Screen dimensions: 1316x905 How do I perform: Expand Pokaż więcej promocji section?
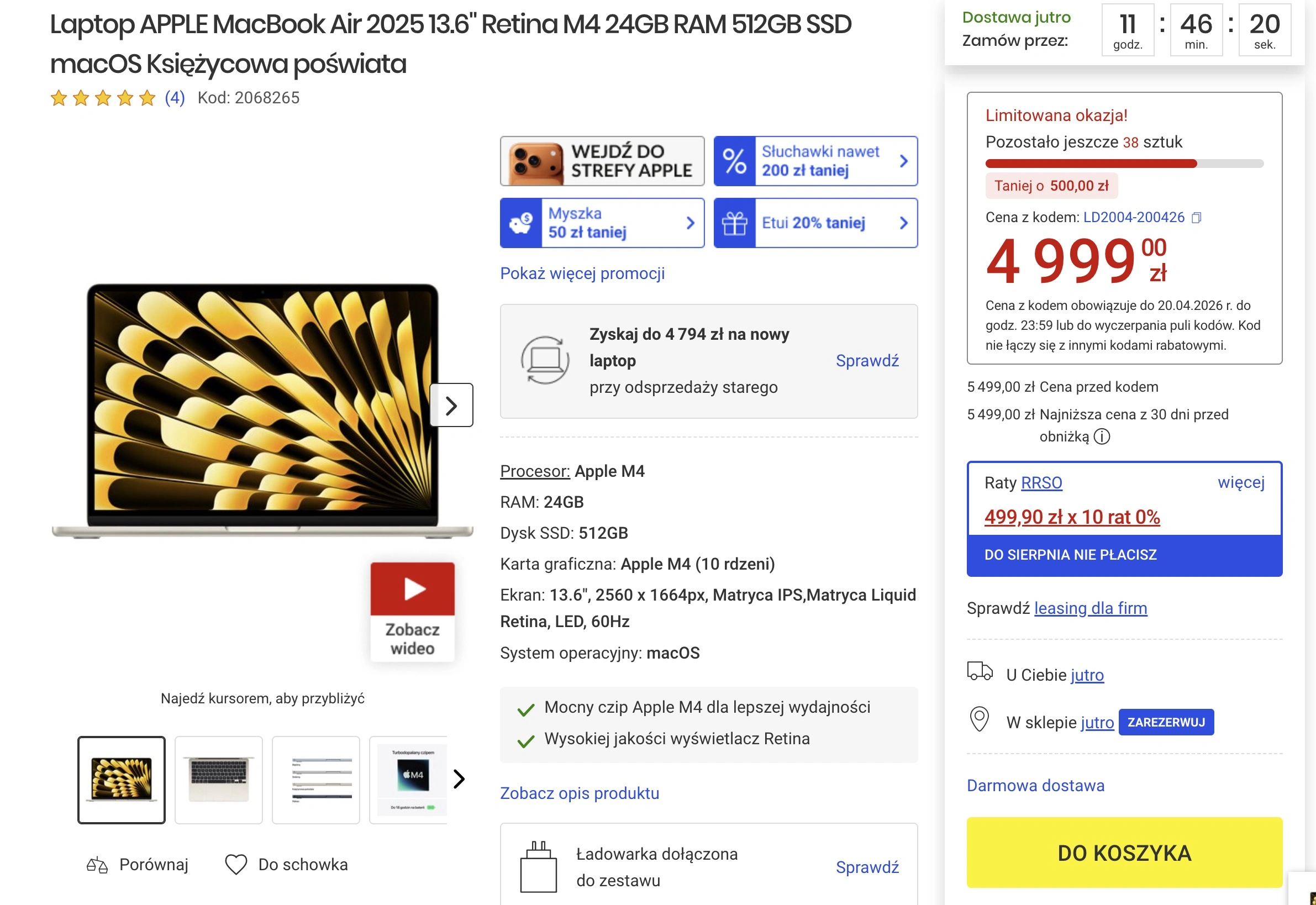pyautogui.click(x=582, y=274)
